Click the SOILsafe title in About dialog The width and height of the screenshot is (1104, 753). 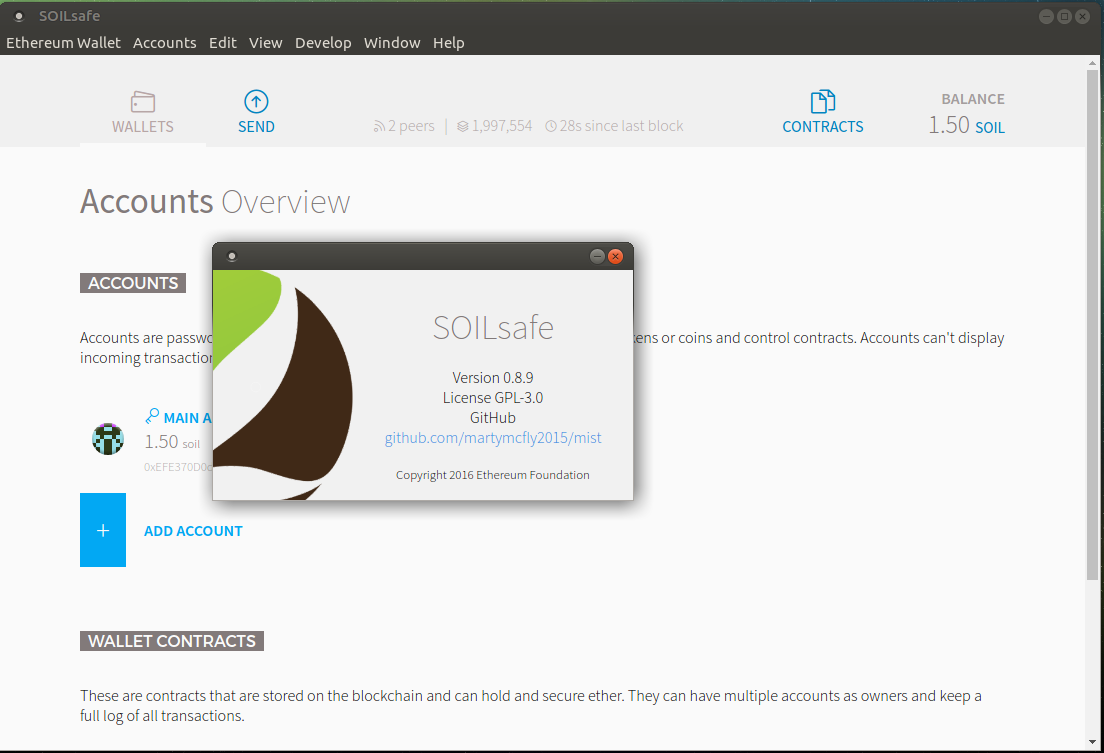coord(493,328)
